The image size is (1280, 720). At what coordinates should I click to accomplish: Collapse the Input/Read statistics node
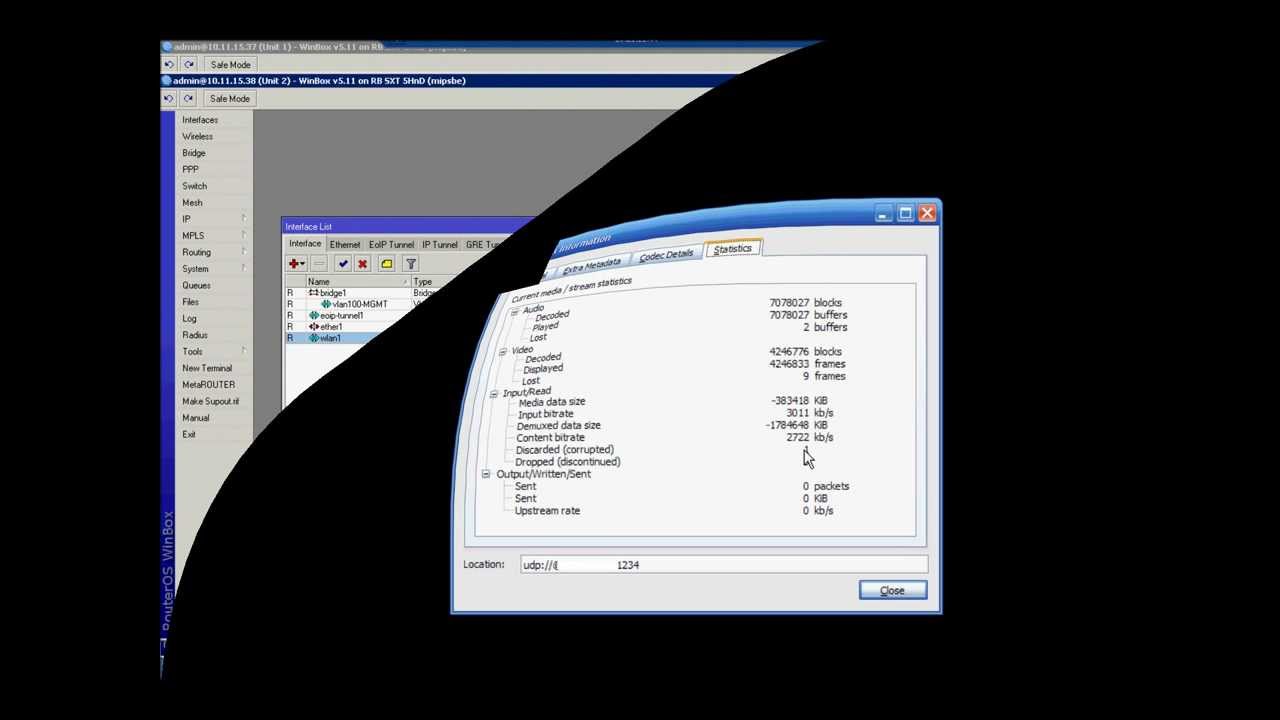point(493,395)
